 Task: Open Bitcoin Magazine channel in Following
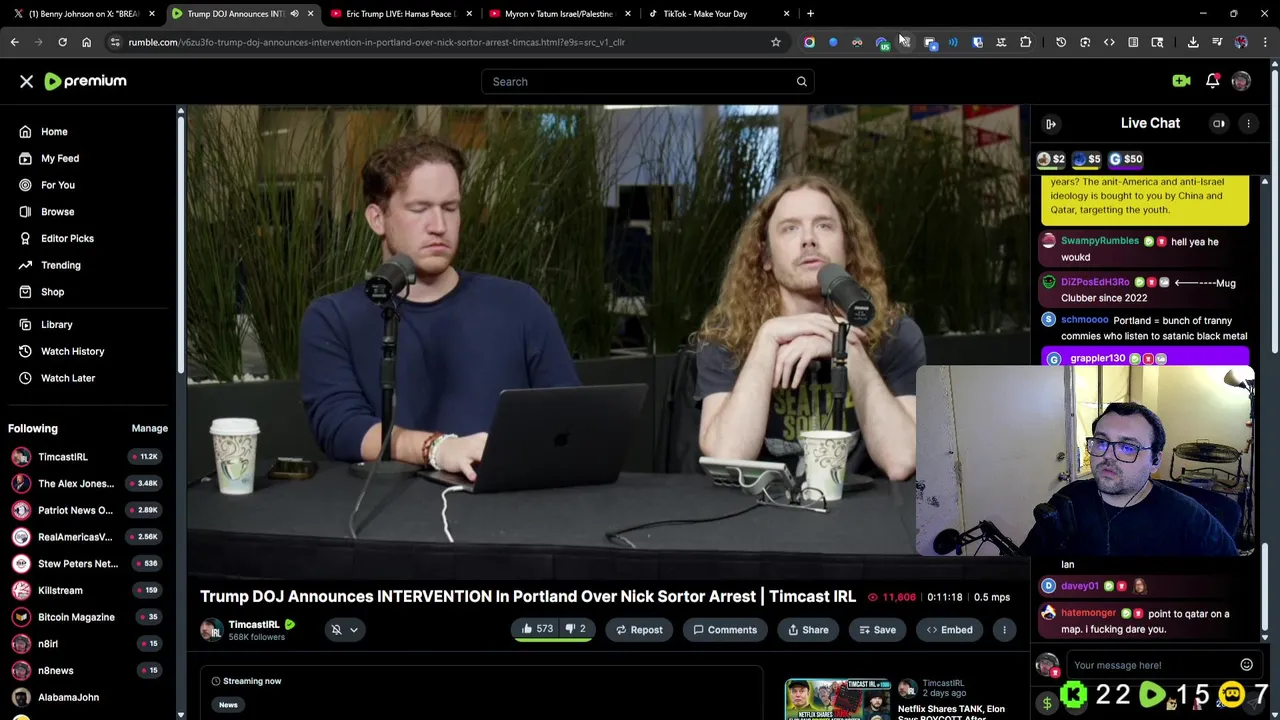click(x=76, y=617)
